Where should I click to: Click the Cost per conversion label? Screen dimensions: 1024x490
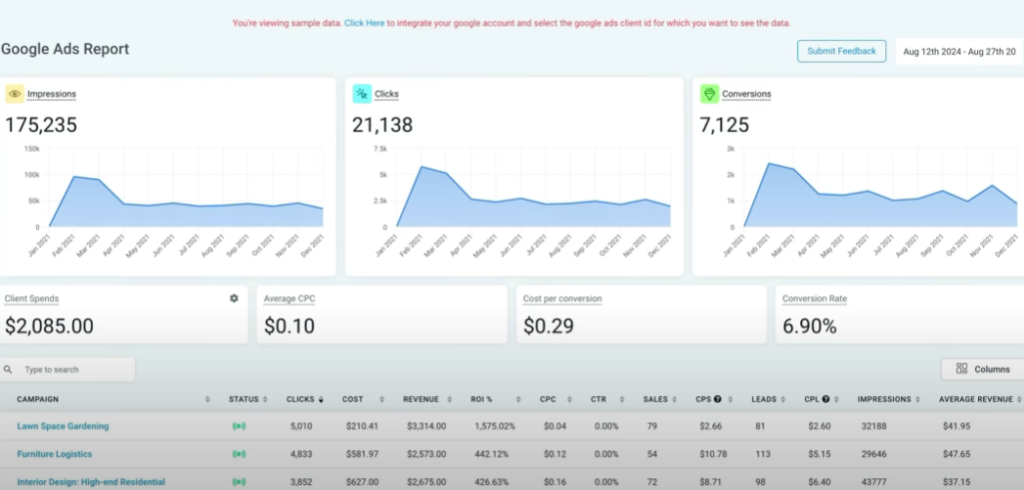pyautogui.click(x=562, y=299)
